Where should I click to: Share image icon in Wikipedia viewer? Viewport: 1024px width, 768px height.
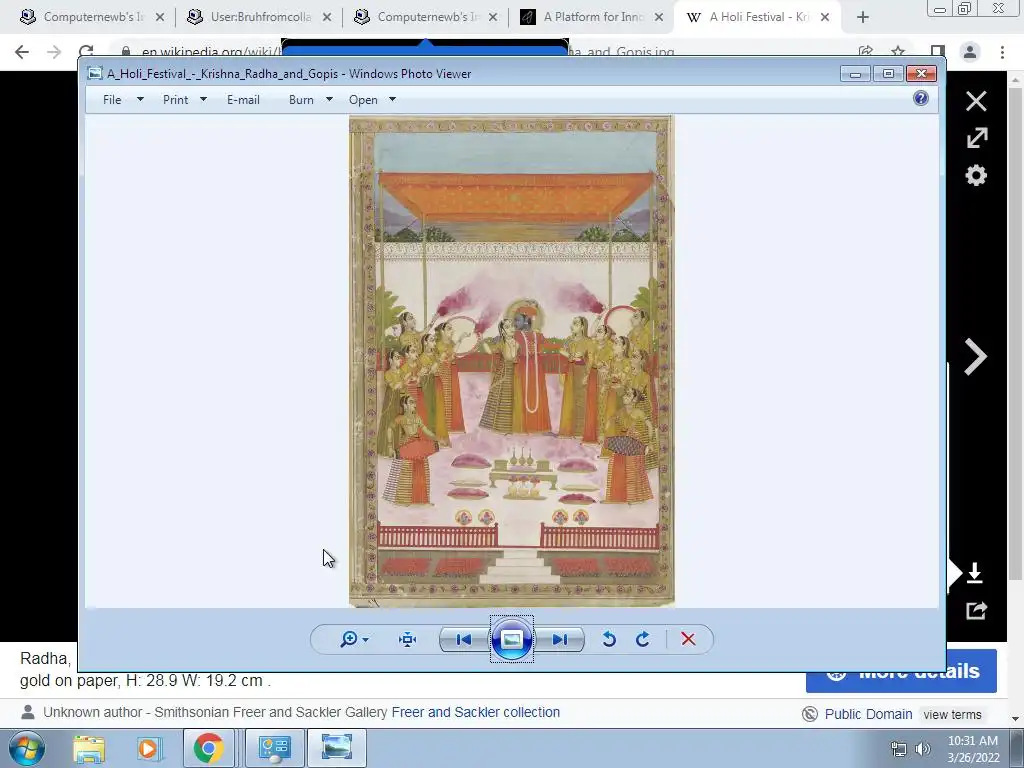coord(976,611)
